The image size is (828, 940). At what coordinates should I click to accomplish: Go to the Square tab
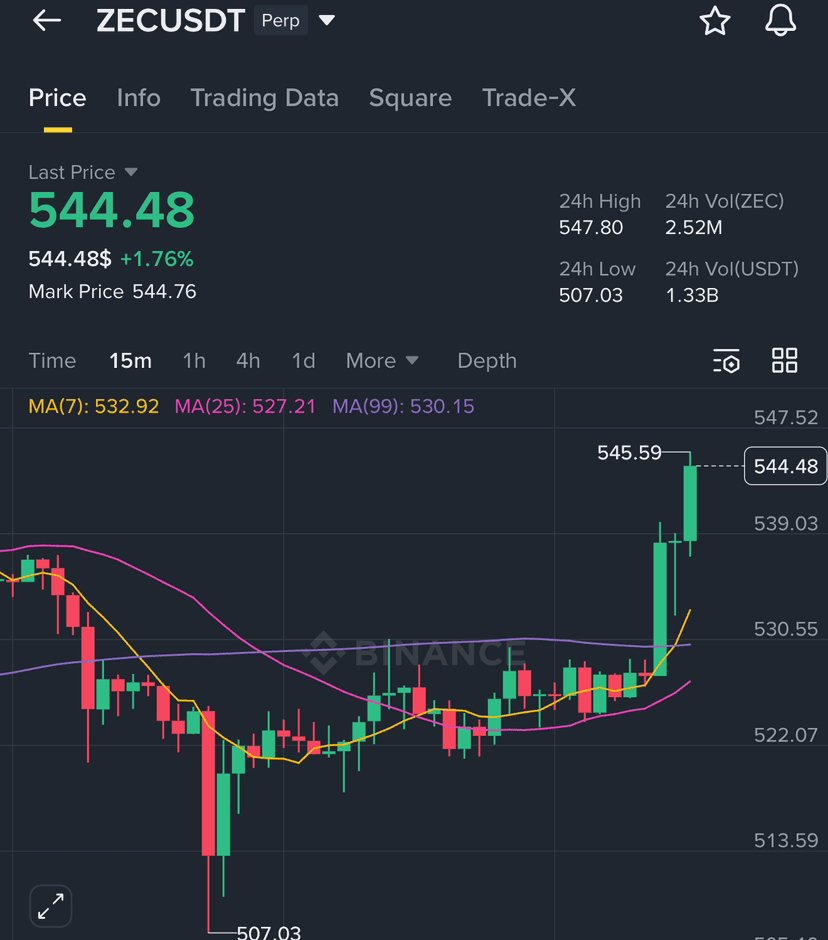tap(410, 98)
